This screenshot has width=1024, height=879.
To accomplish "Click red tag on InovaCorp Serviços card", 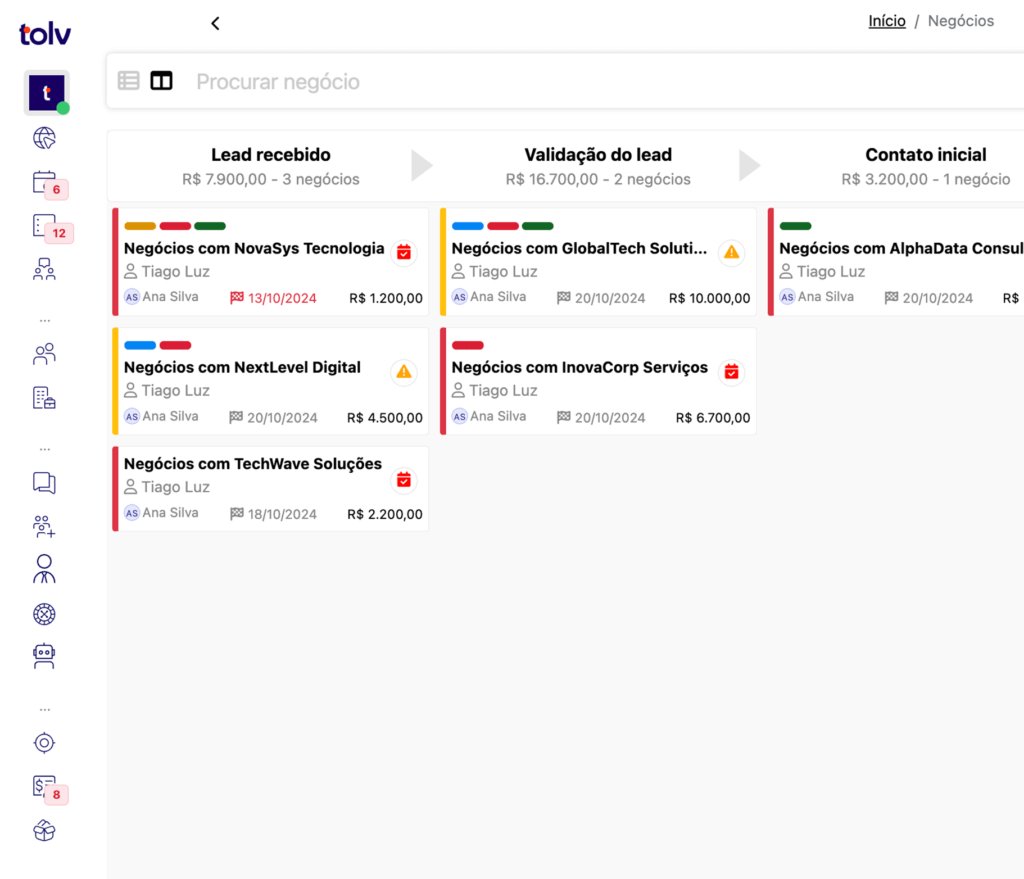I will tap(468, 345).
